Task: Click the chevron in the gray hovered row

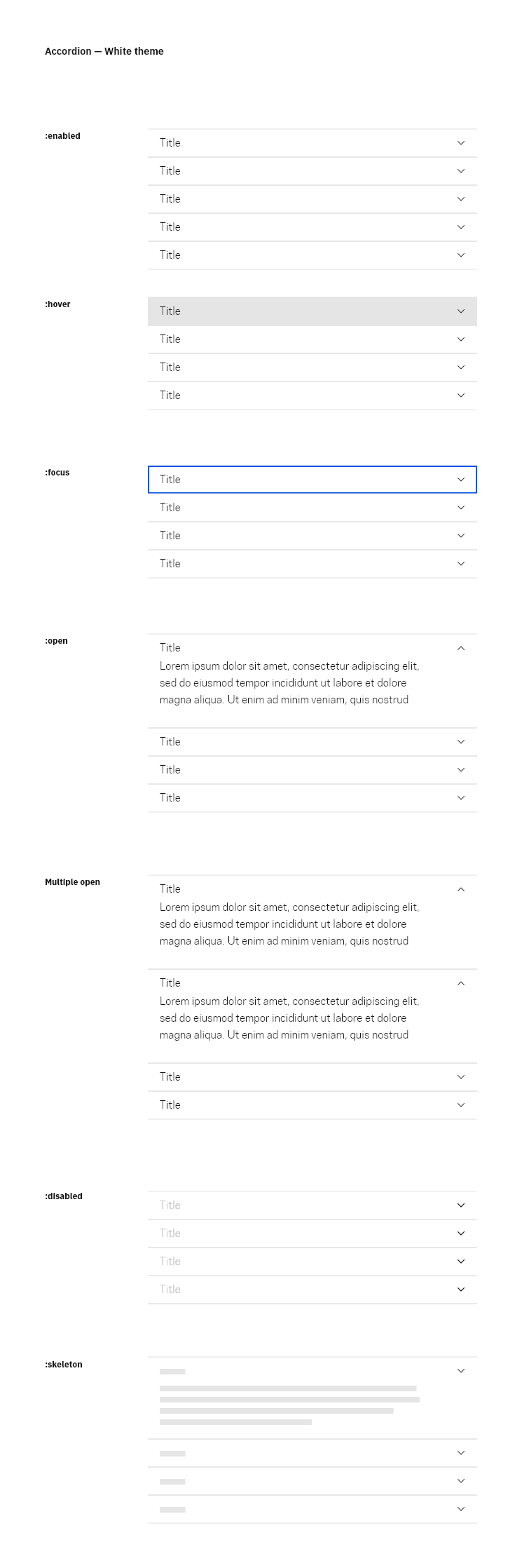Action: (x=461, y=311)
